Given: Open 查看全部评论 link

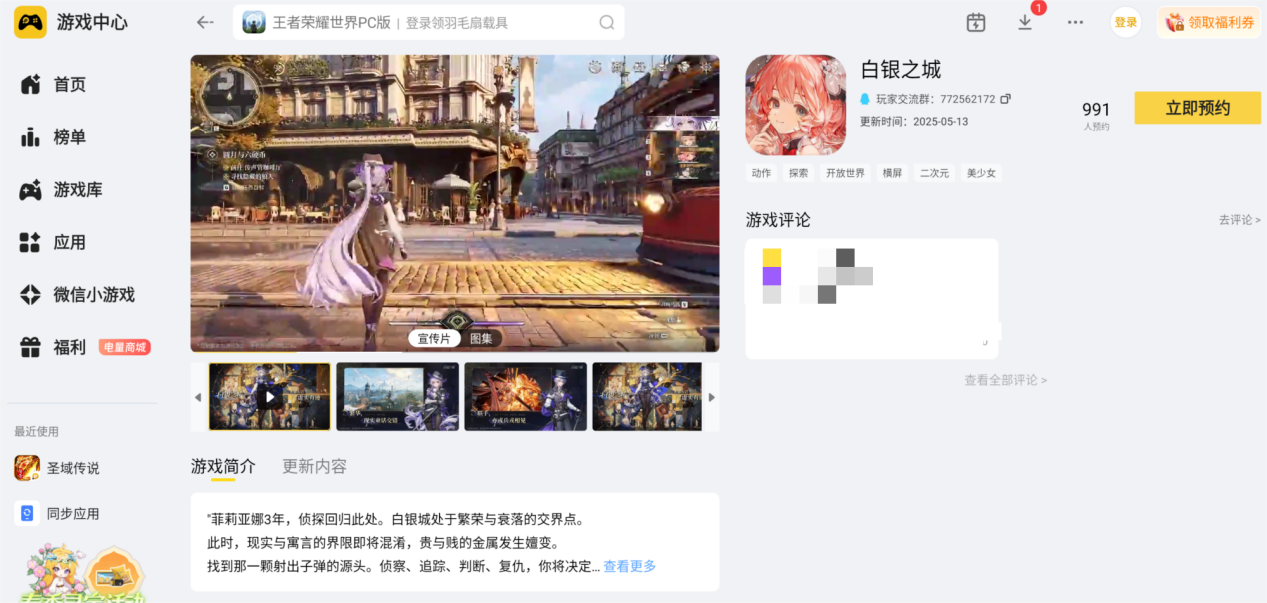Looking at the screenshot, I should 1005,380.
